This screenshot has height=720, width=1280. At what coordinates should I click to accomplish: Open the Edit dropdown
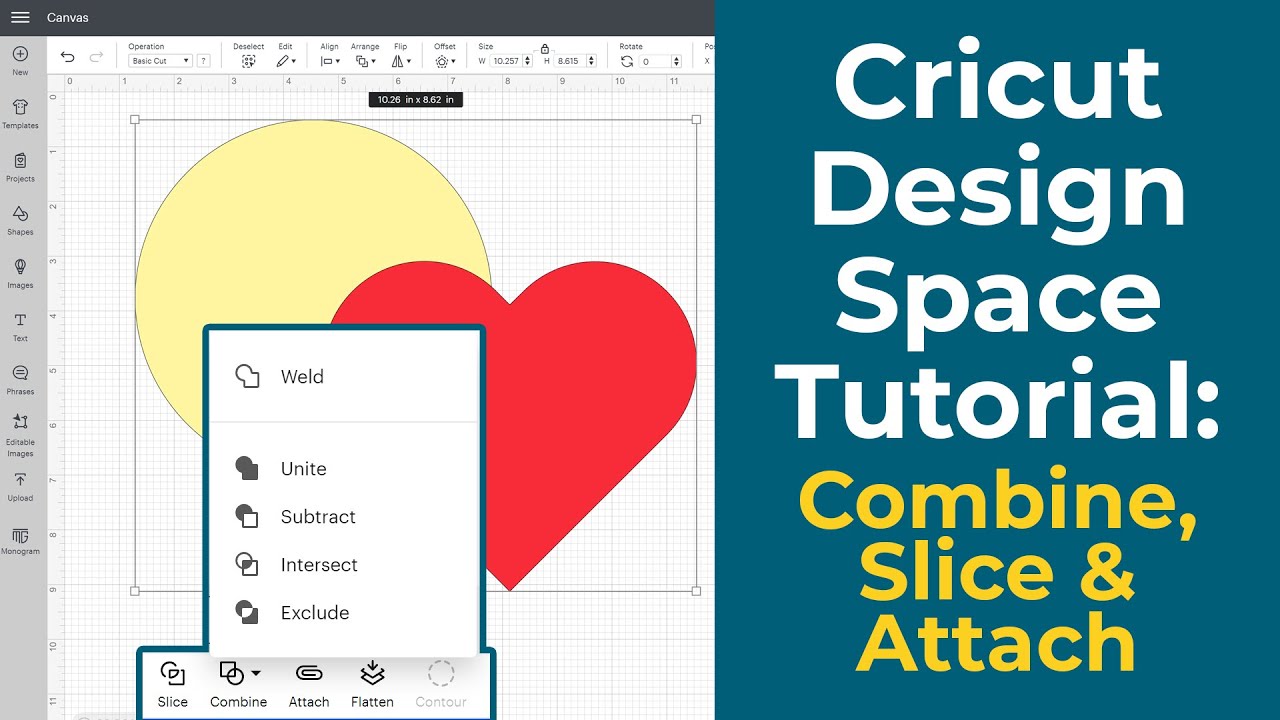[x=286, y=61]
